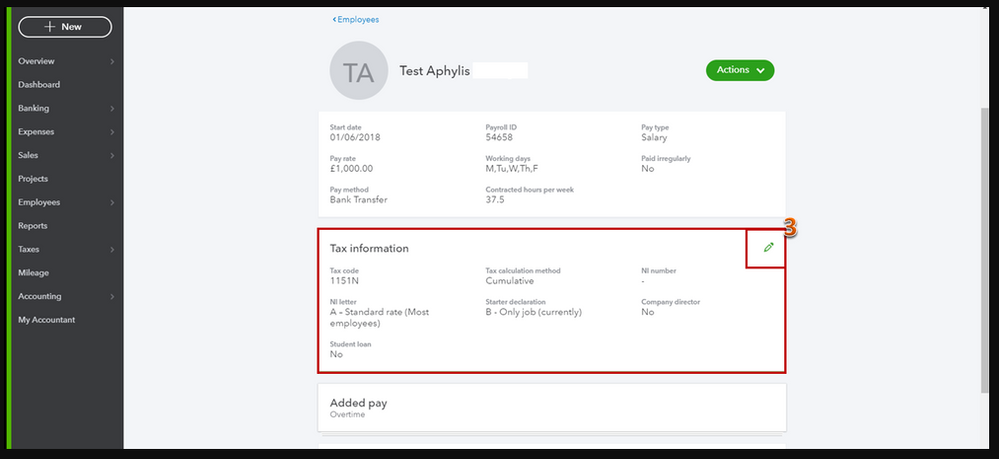The image size is (999, 459).
Task: Click the Payroll ID value 54658
Action: click(499, 138)
